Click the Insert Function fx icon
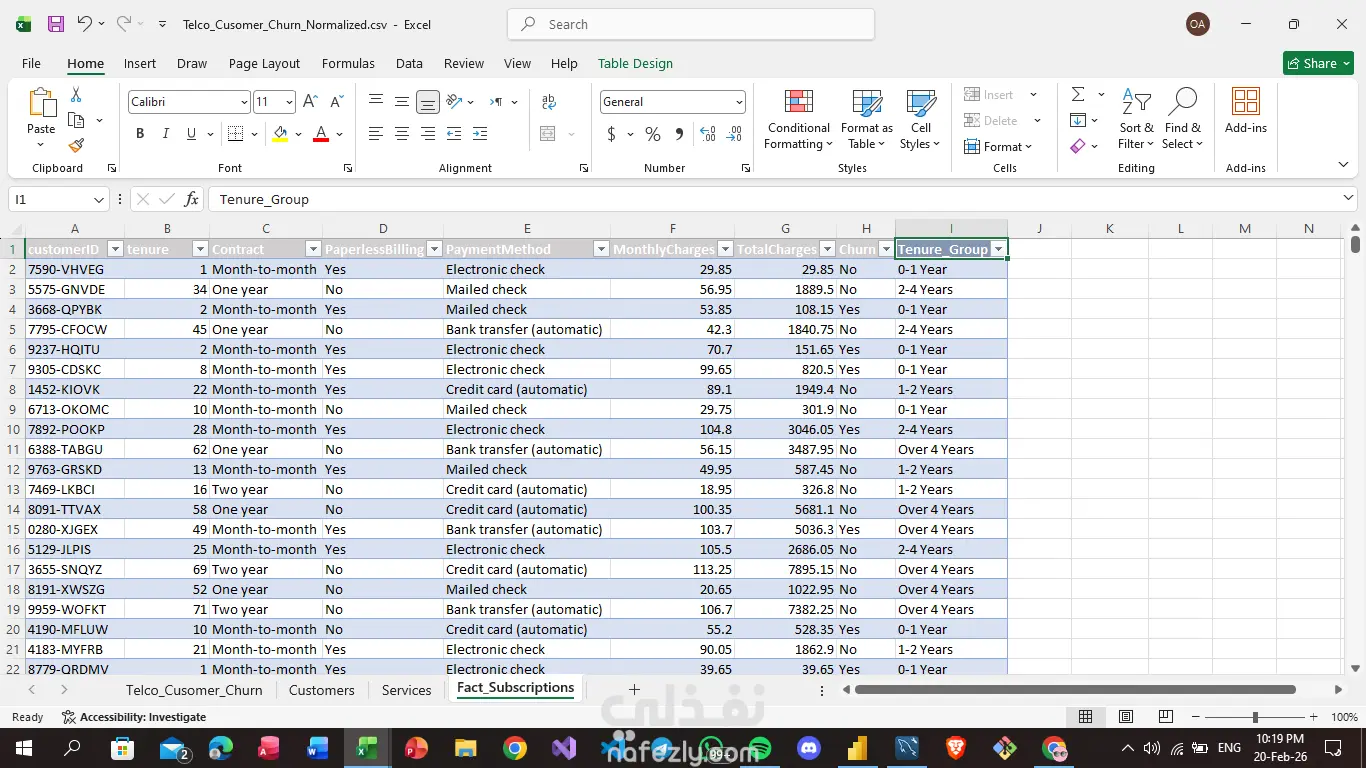This screenshot has height=768, width=1366. point(192,199)
